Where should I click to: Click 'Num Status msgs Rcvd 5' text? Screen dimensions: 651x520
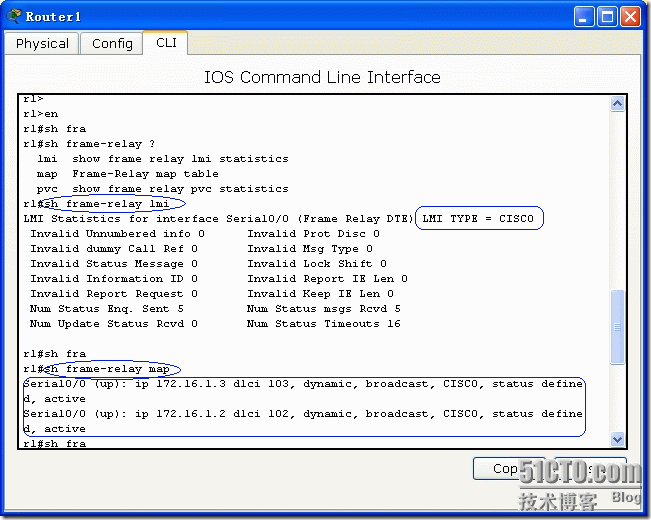[x=323, y=309]
